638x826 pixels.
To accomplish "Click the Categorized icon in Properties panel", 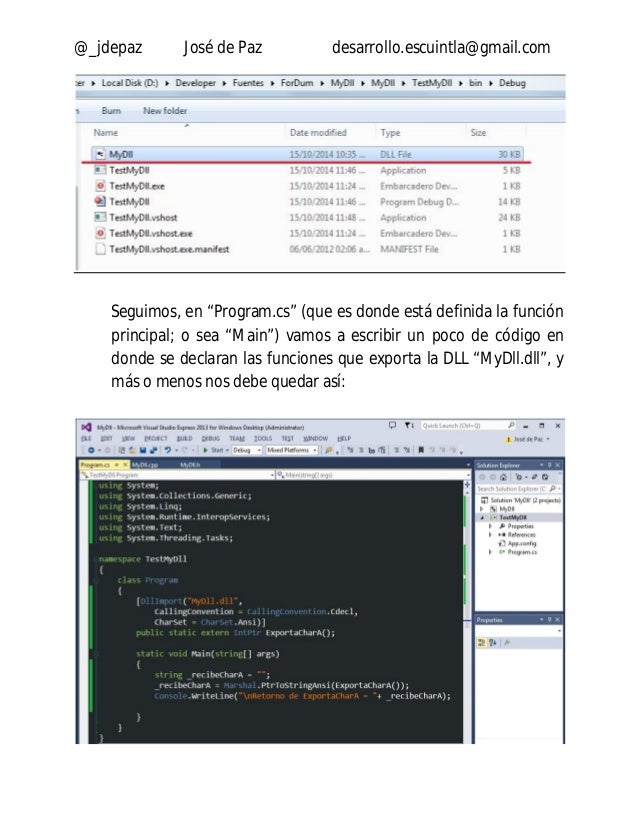I will 482,643.
